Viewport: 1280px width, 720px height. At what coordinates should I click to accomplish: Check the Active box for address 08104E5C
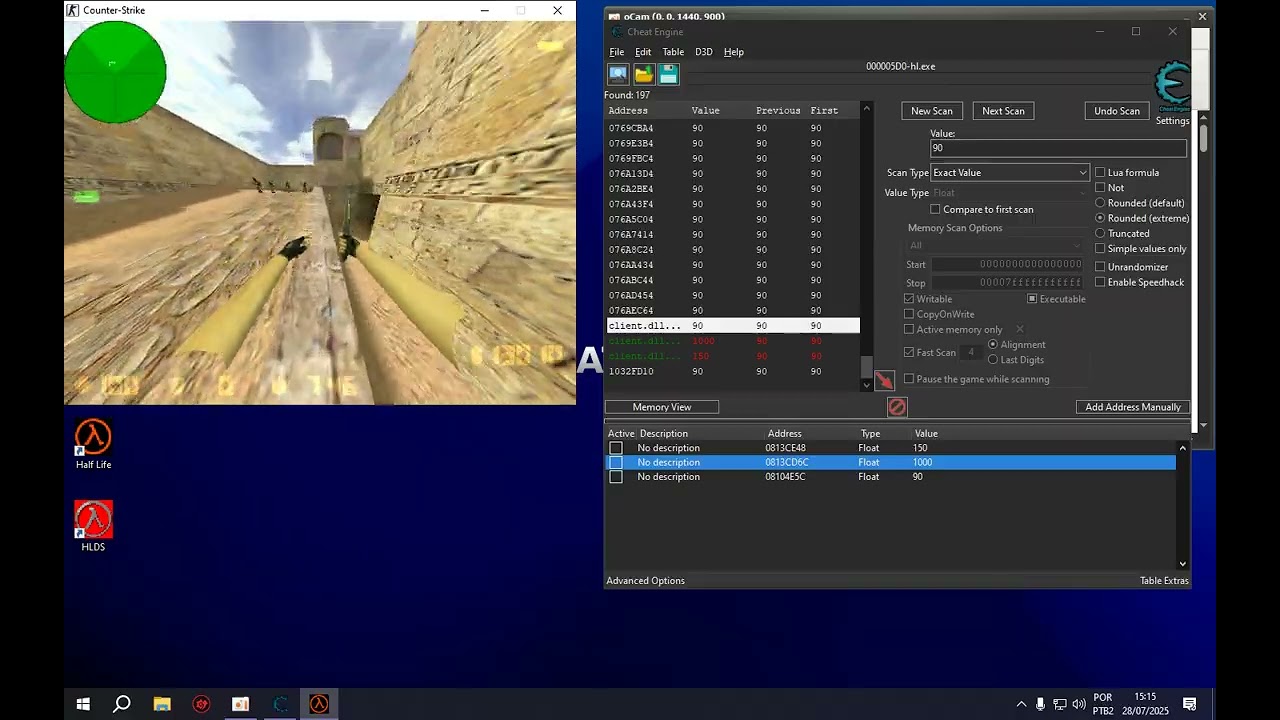[x=616, y=477]
